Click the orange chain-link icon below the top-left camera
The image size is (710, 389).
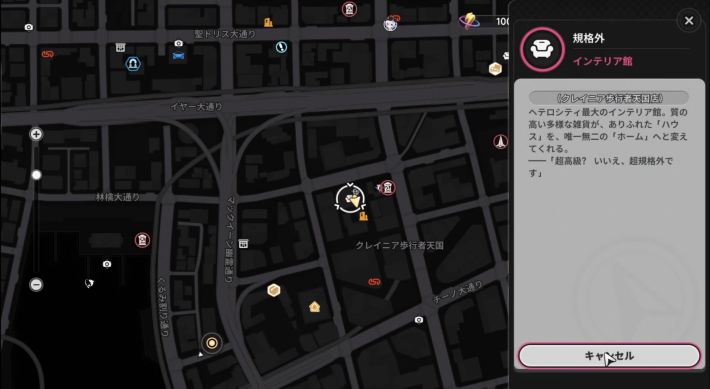tap(48, 54)
